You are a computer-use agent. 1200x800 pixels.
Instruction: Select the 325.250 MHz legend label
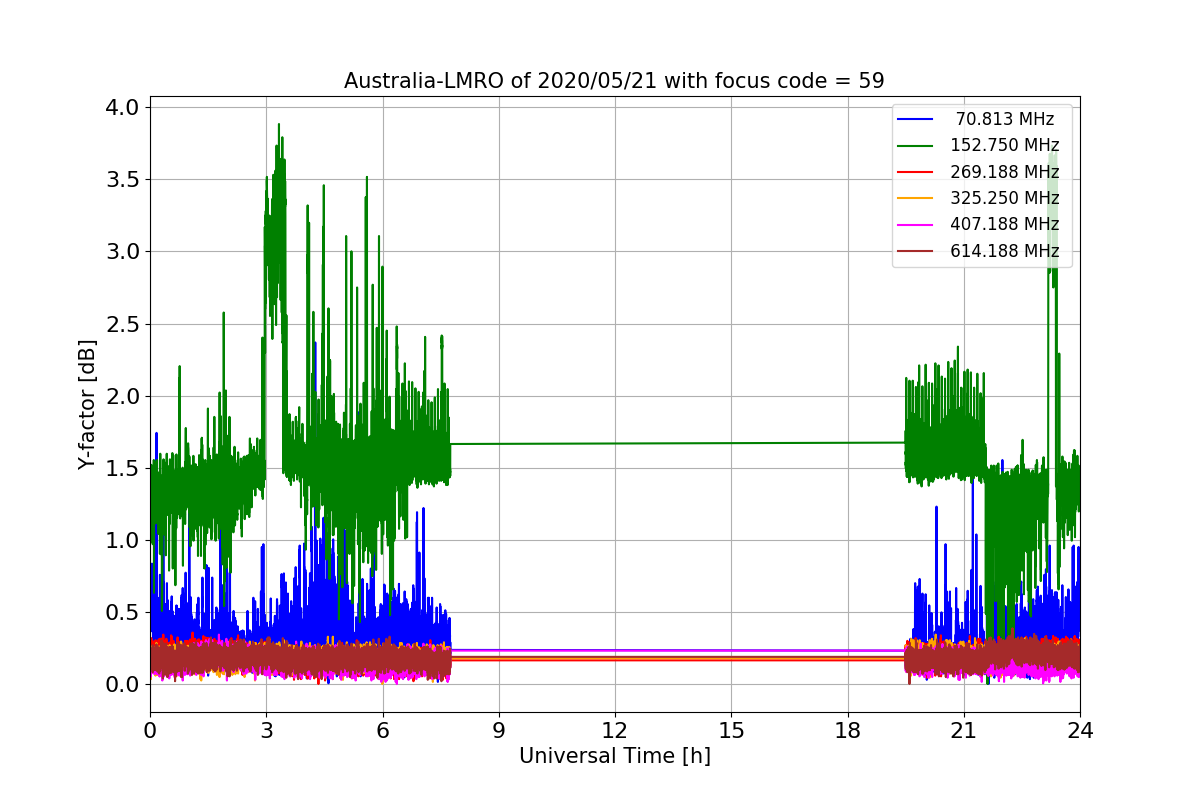coord(1005,198)
